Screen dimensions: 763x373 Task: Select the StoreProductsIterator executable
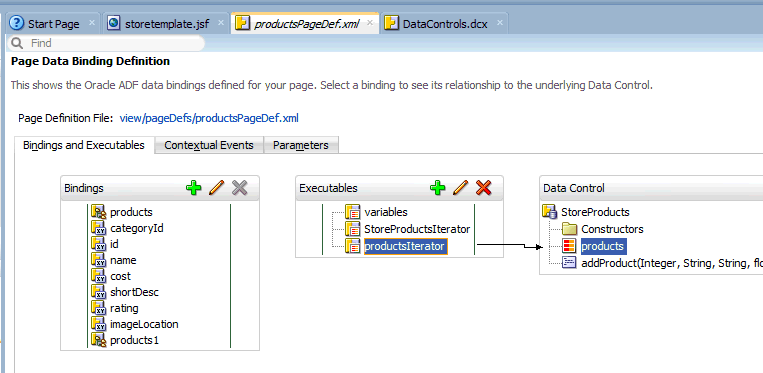click(x=417, y=229)
